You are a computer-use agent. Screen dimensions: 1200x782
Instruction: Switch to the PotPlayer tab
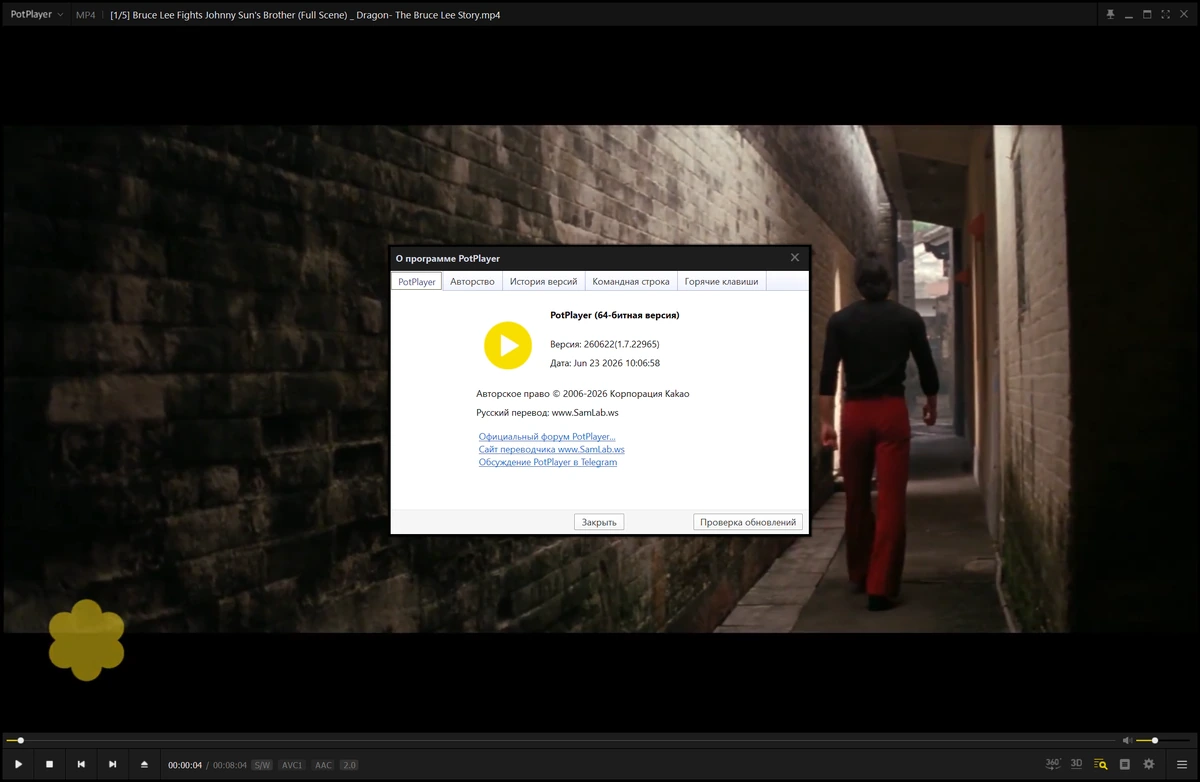point(417,282)
